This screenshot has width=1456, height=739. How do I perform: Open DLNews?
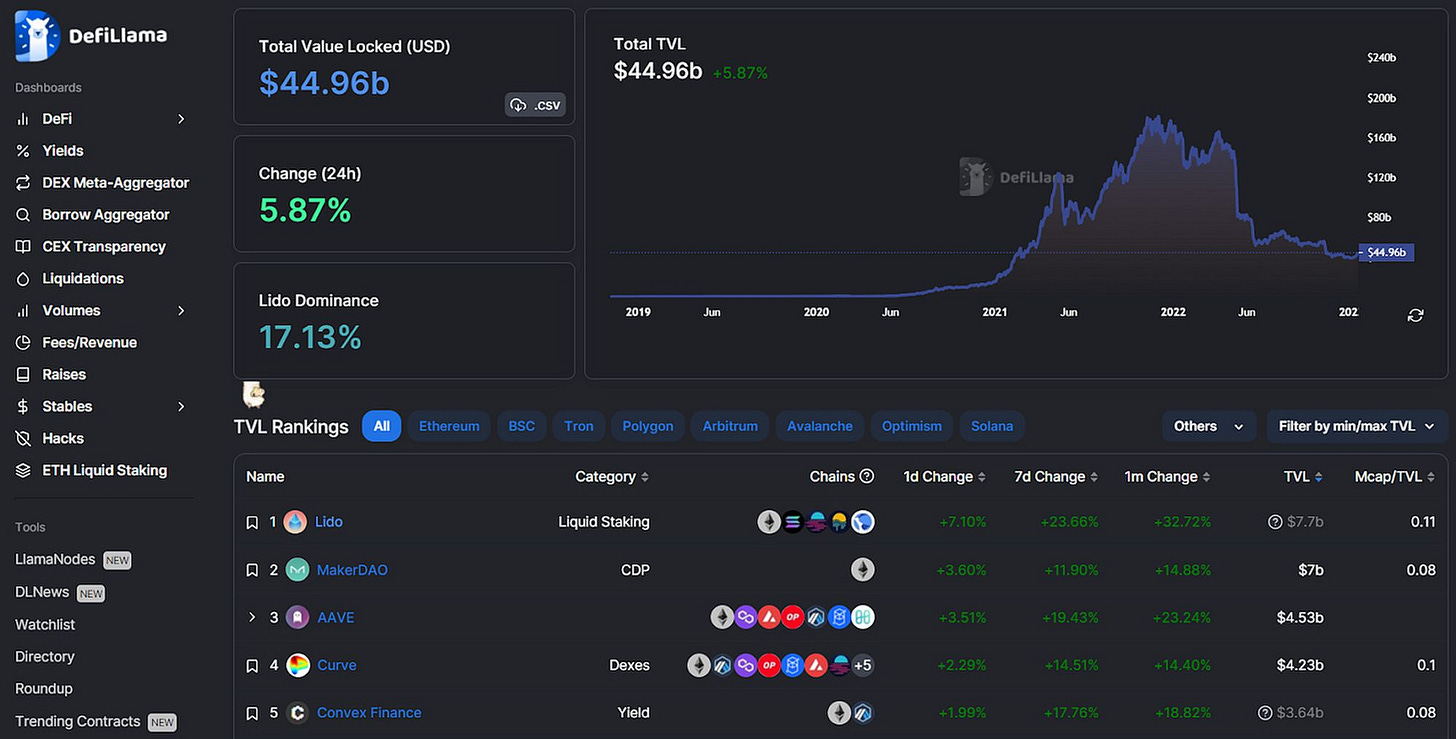point(42,592)
